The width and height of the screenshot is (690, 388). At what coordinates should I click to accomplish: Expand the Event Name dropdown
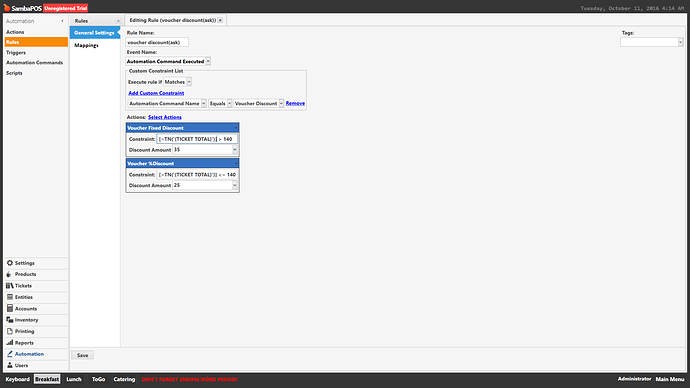click(208, 62)
